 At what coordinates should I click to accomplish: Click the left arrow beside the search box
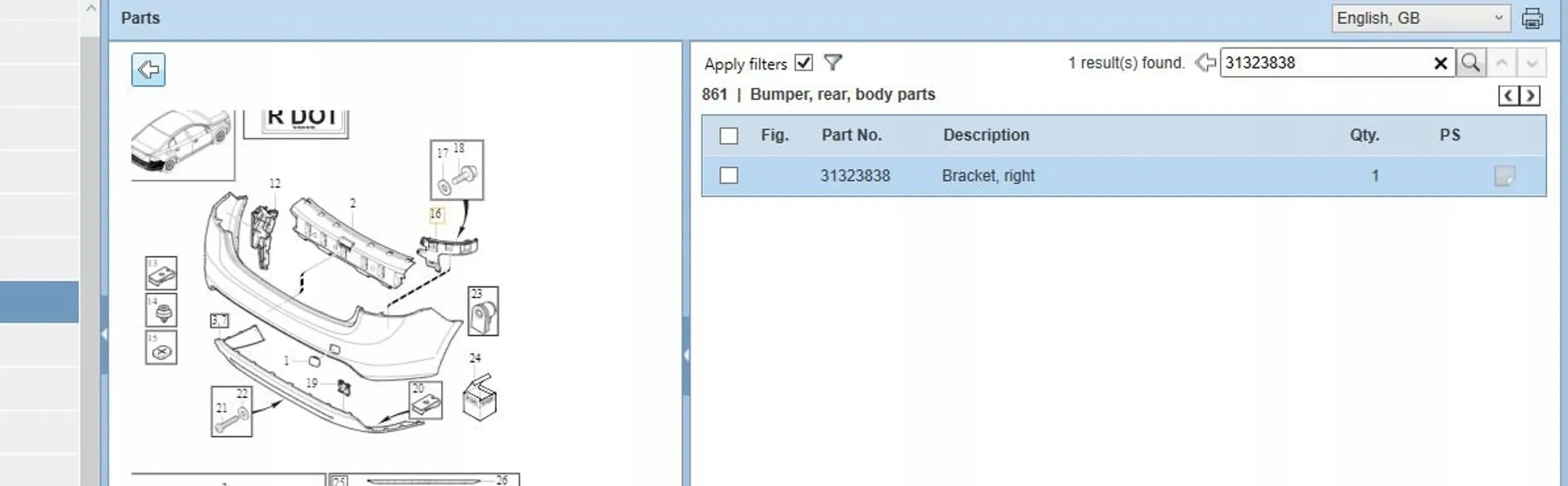(x=1205, y=63)
